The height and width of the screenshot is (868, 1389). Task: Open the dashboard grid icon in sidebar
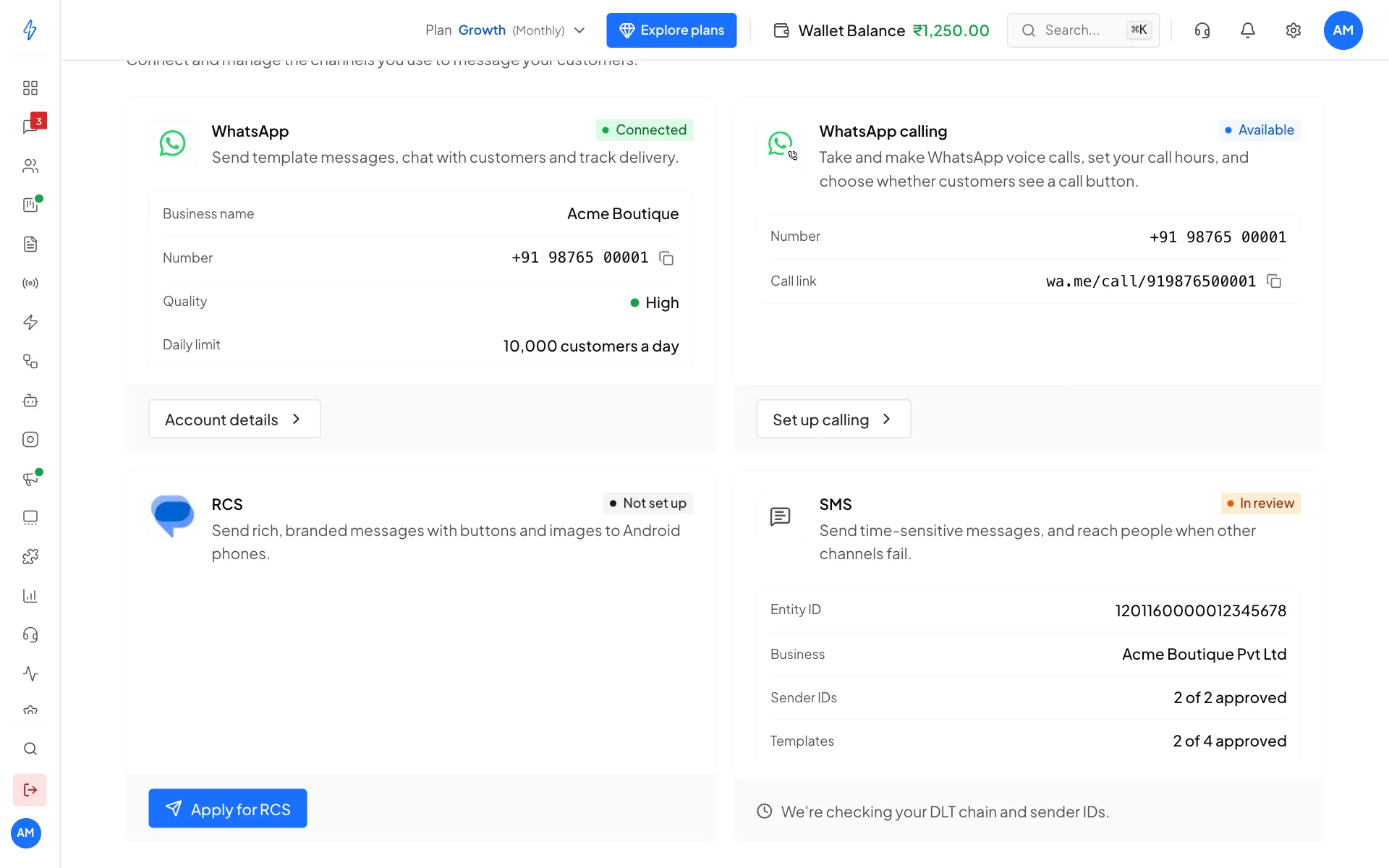click(x=30, y=88)
